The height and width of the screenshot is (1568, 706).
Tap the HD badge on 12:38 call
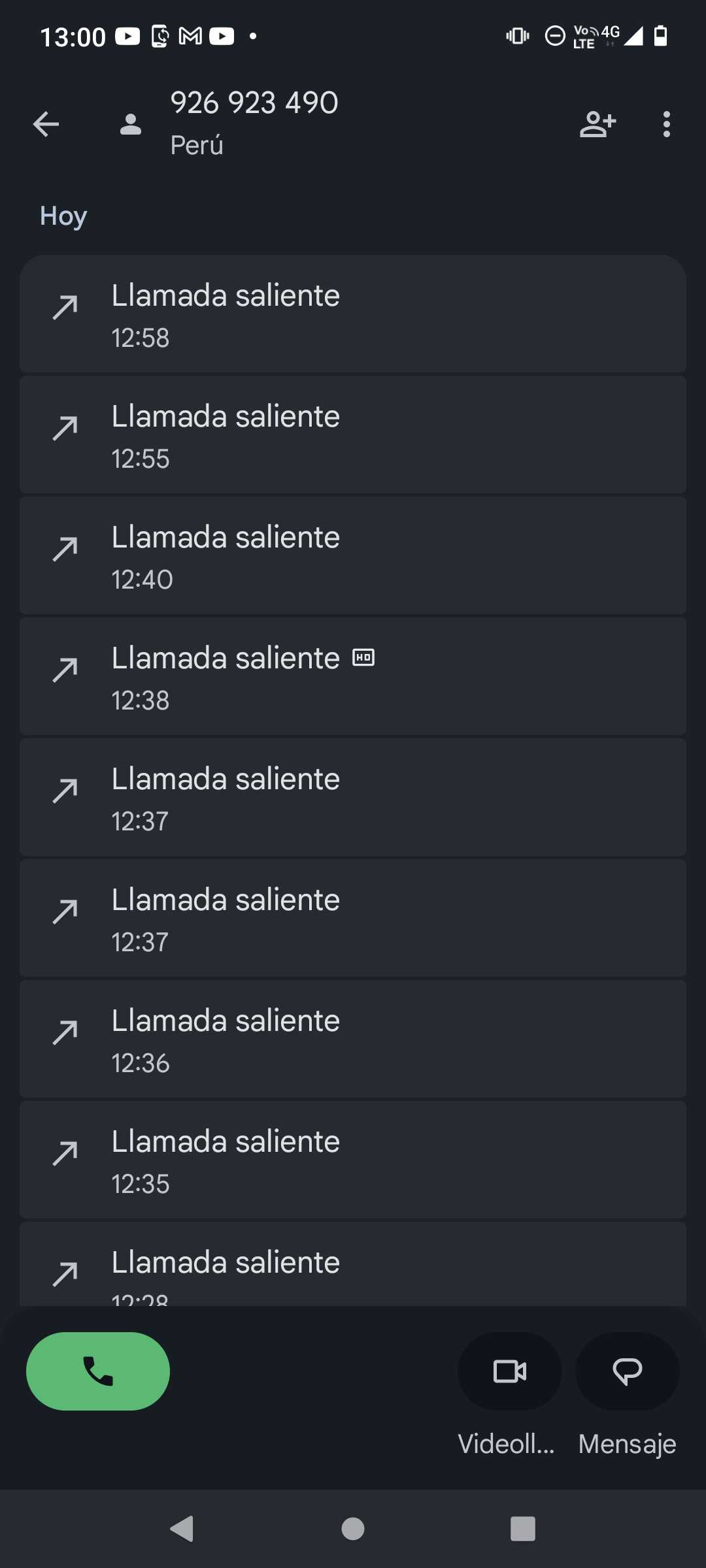[363, 657]
